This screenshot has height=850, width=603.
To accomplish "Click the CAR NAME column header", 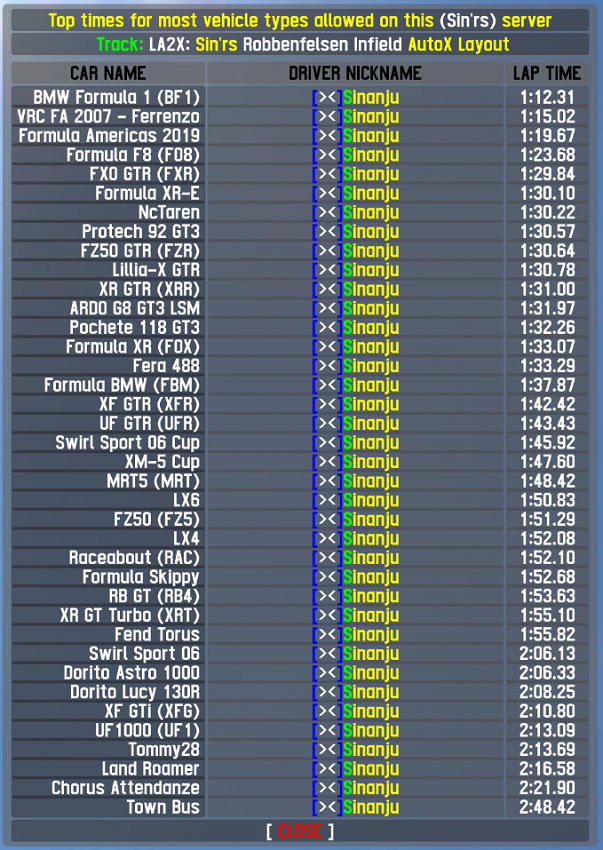I will (108, 73).
